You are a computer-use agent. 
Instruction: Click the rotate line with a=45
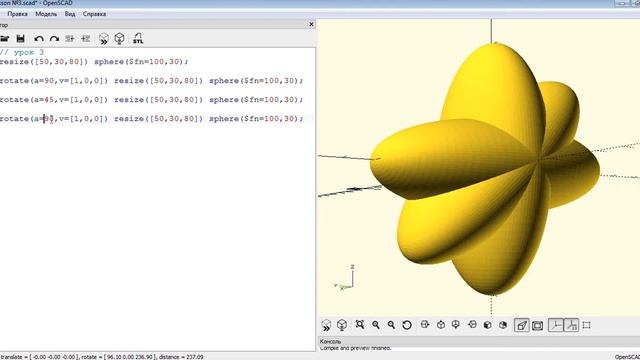[151, 100]
